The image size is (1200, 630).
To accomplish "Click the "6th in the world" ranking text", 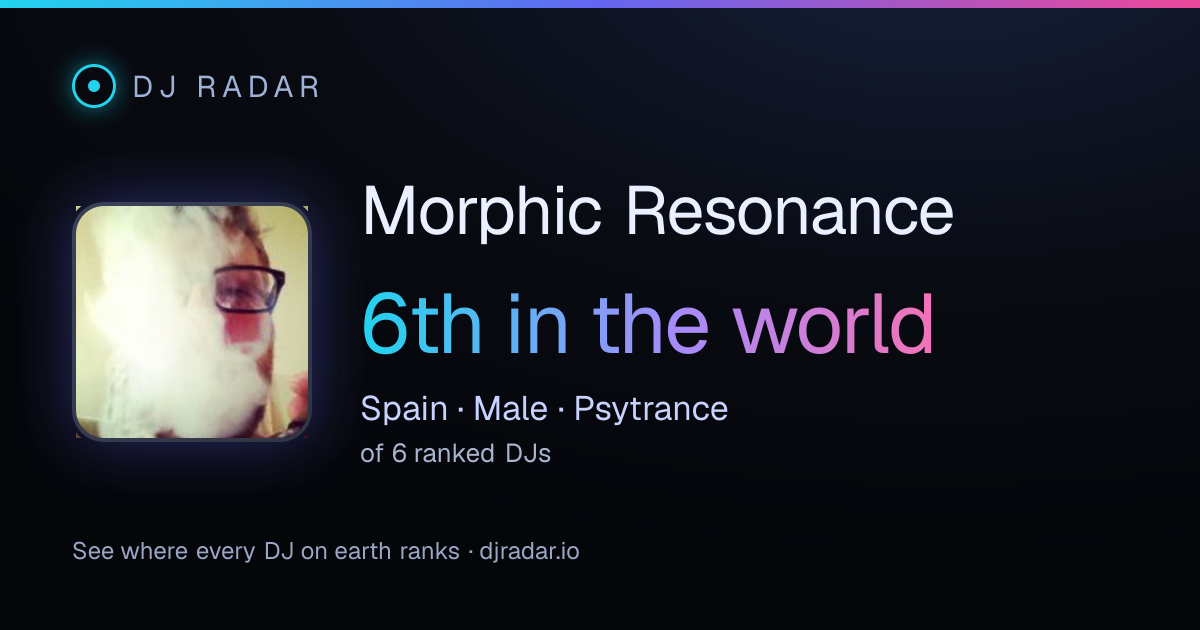I will tap(647, 323).
